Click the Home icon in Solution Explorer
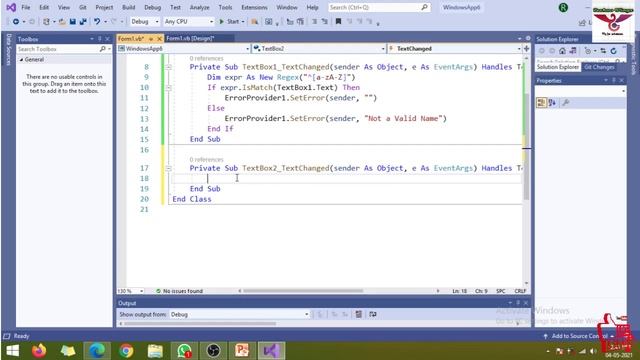Image resolution: width=640 pixels, height=360 pixels. (x=562, y=51)
